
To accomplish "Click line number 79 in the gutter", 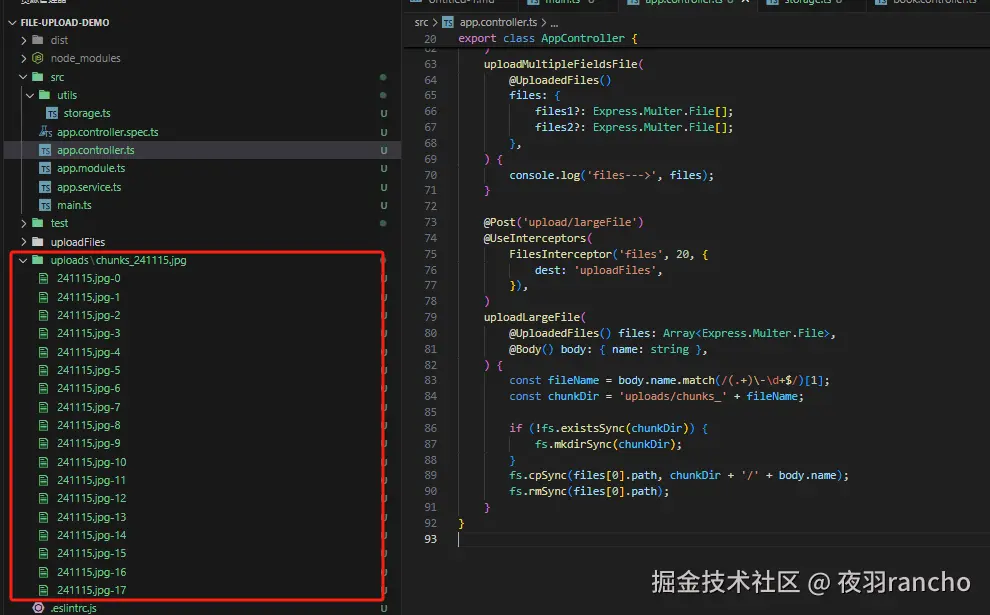I will (x=430, y=318).
